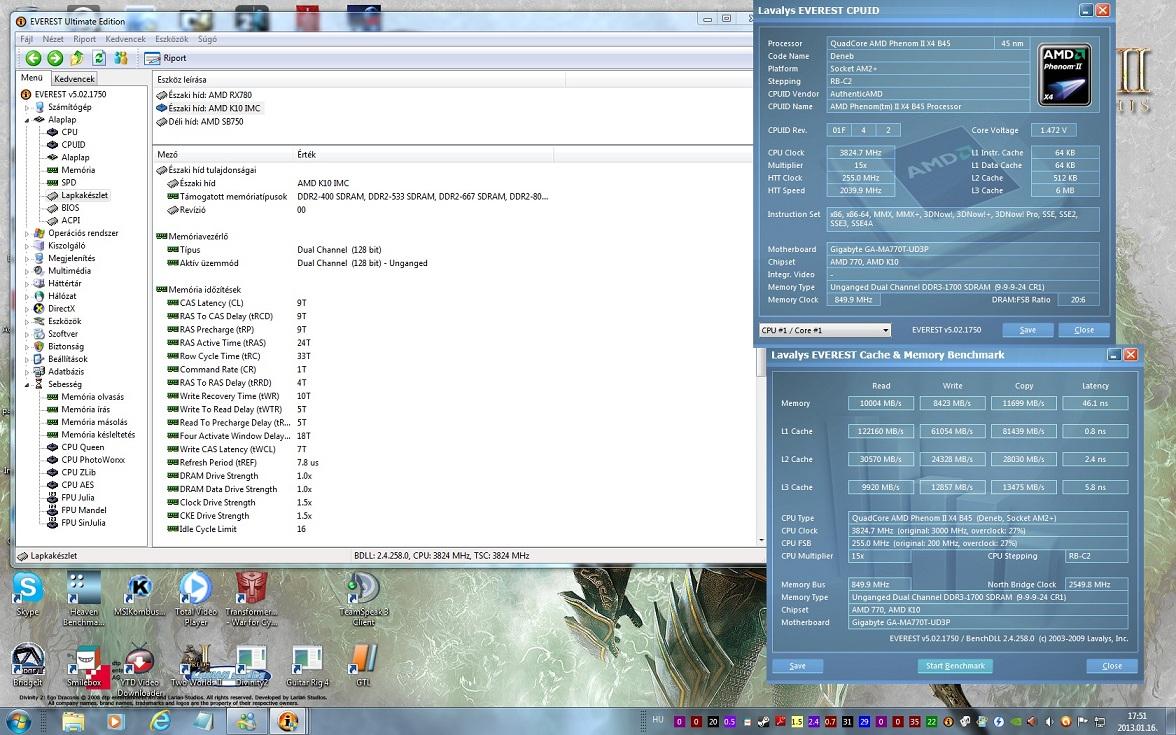The image size is (1176, 735).
Task: Open the users icon in the EVEREST toolbar
Action: 121,58
